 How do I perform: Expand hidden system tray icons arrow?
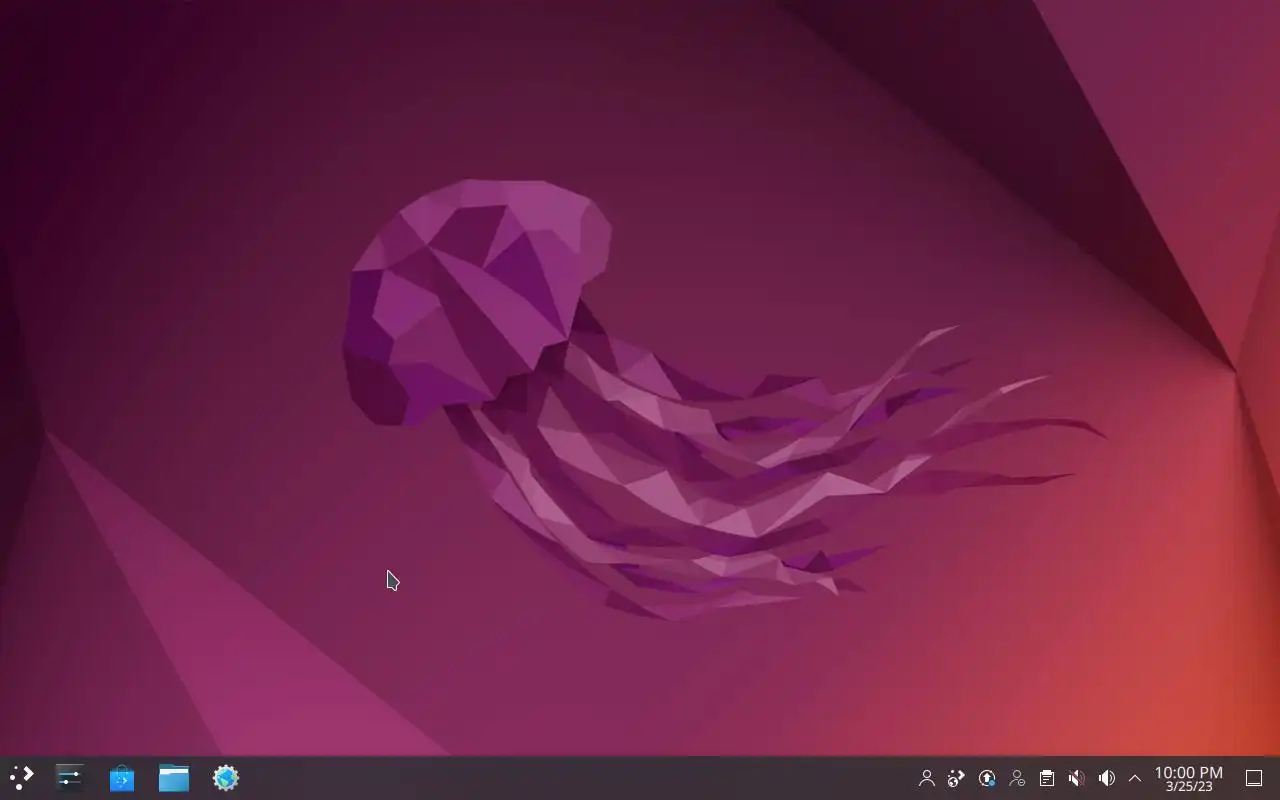(x=1135, y=778)
